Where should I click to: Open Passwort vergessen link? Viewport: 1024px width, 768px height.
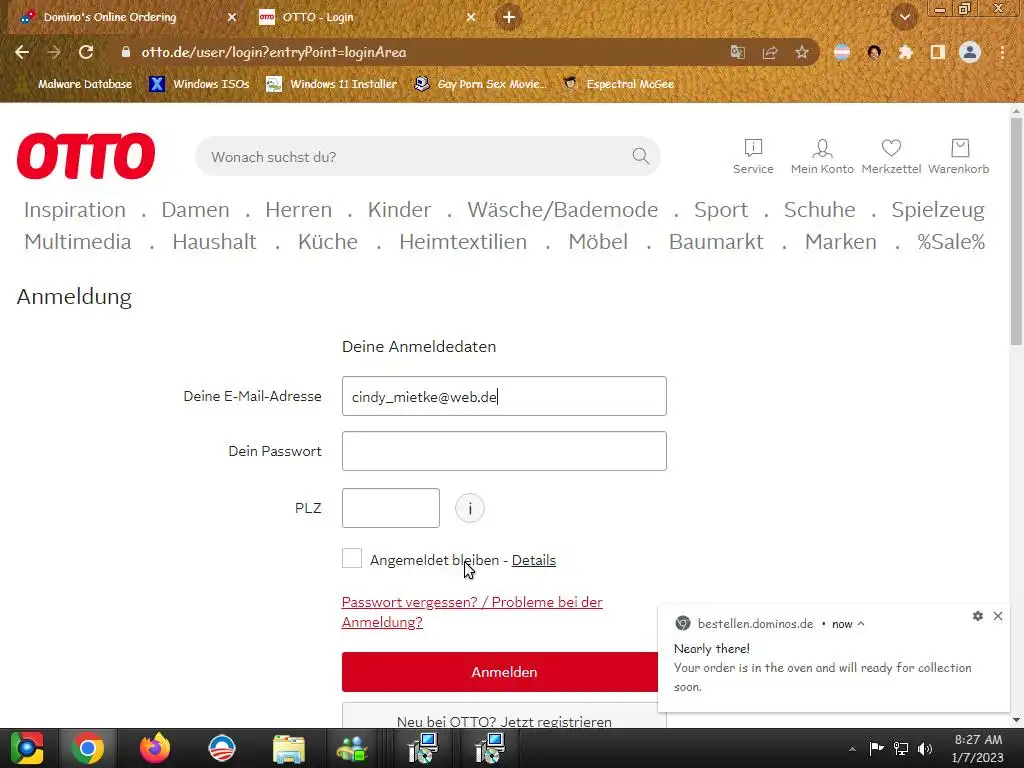[x=472, y=612]
